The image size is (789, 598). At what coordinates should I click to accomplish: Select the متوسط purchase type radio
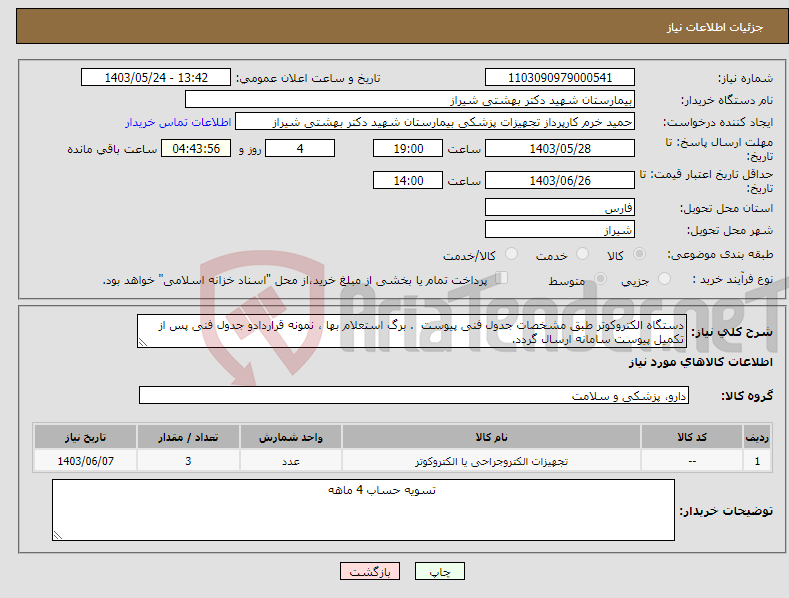click(600, 278)
